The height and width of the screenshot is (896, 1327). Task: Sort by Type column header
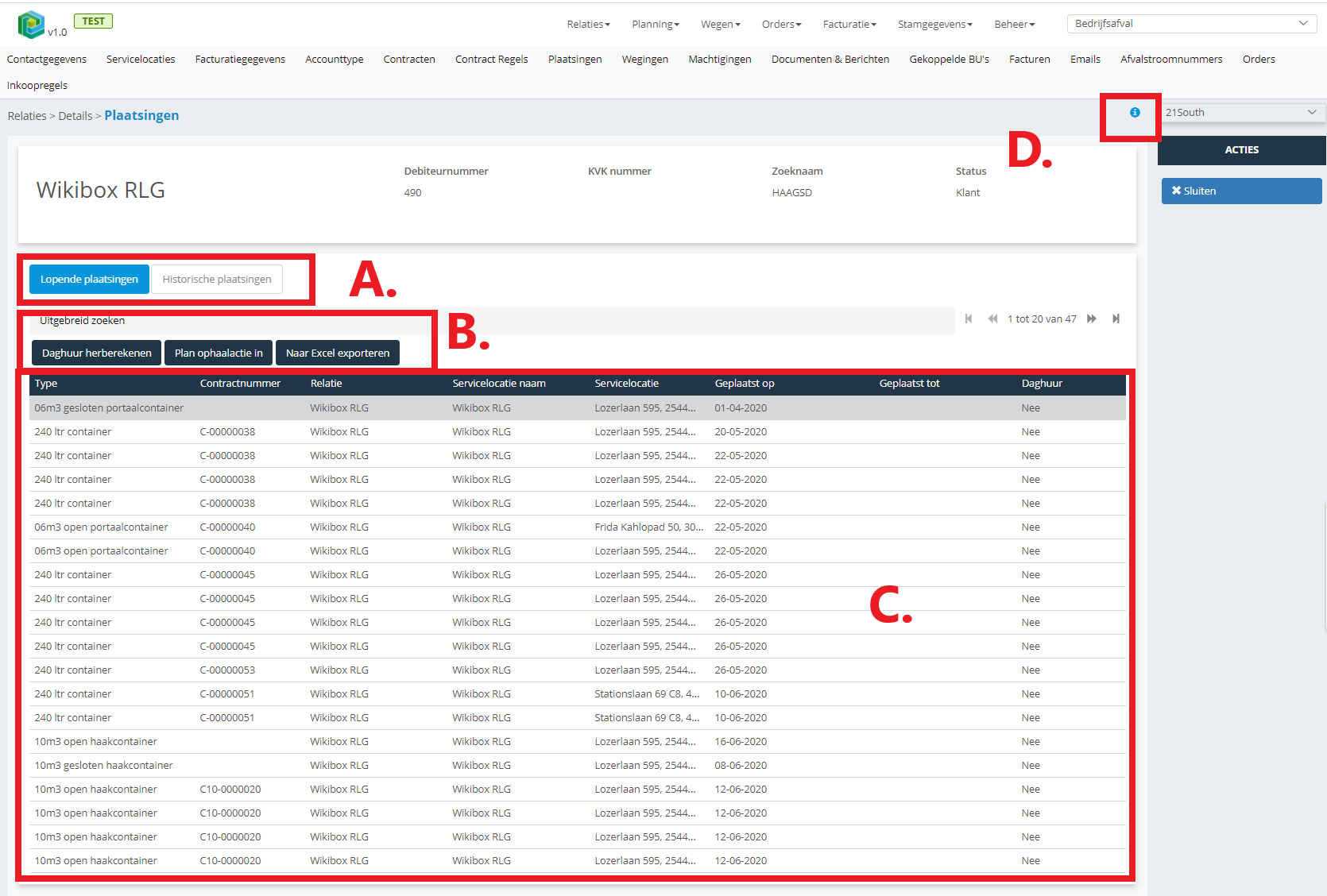pyautogui.click(x=46, y=384)
